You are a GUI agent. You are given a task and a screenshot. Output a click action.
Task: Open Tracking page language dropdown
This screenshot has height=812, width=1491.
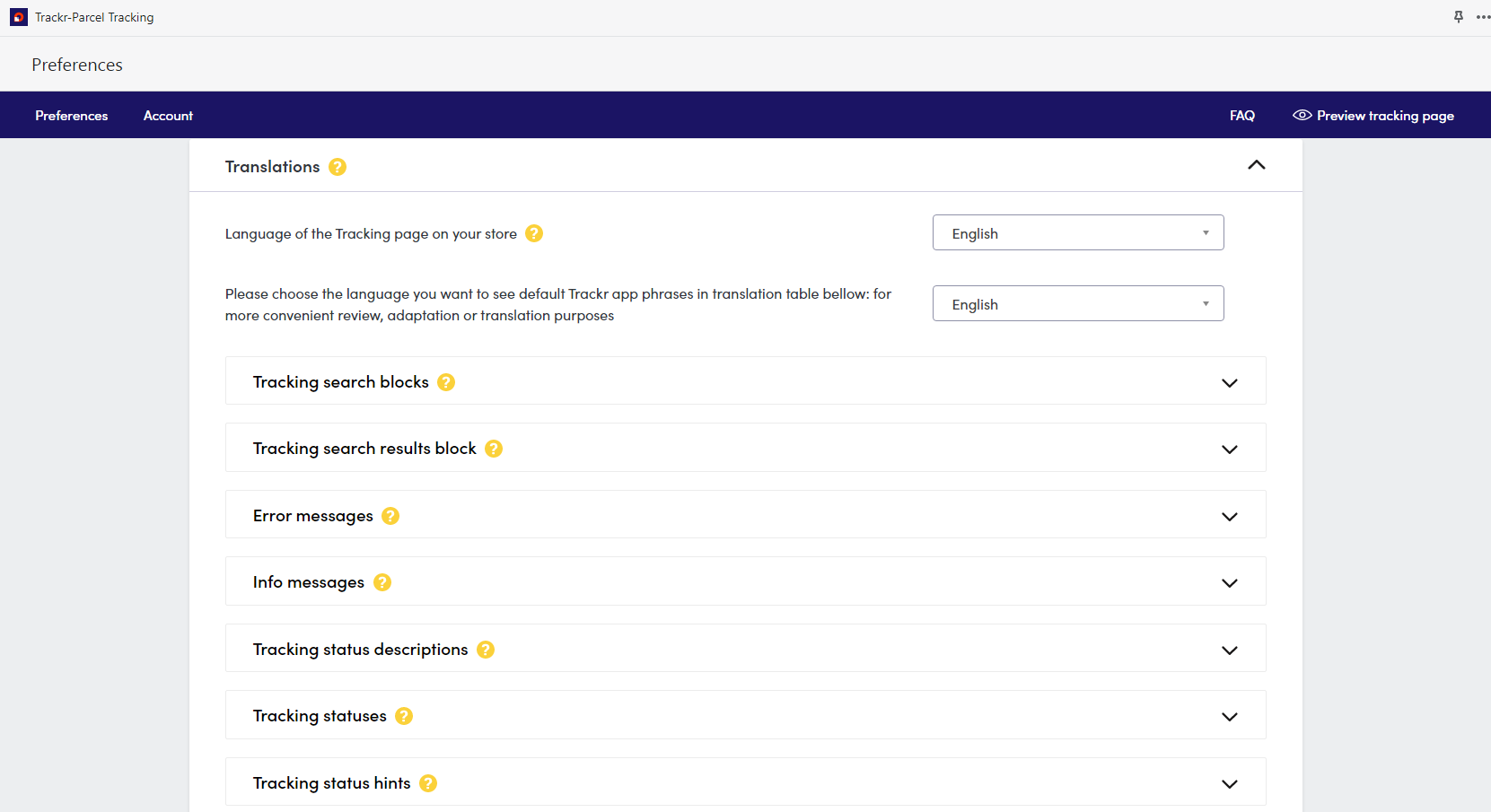[1078, 232]
